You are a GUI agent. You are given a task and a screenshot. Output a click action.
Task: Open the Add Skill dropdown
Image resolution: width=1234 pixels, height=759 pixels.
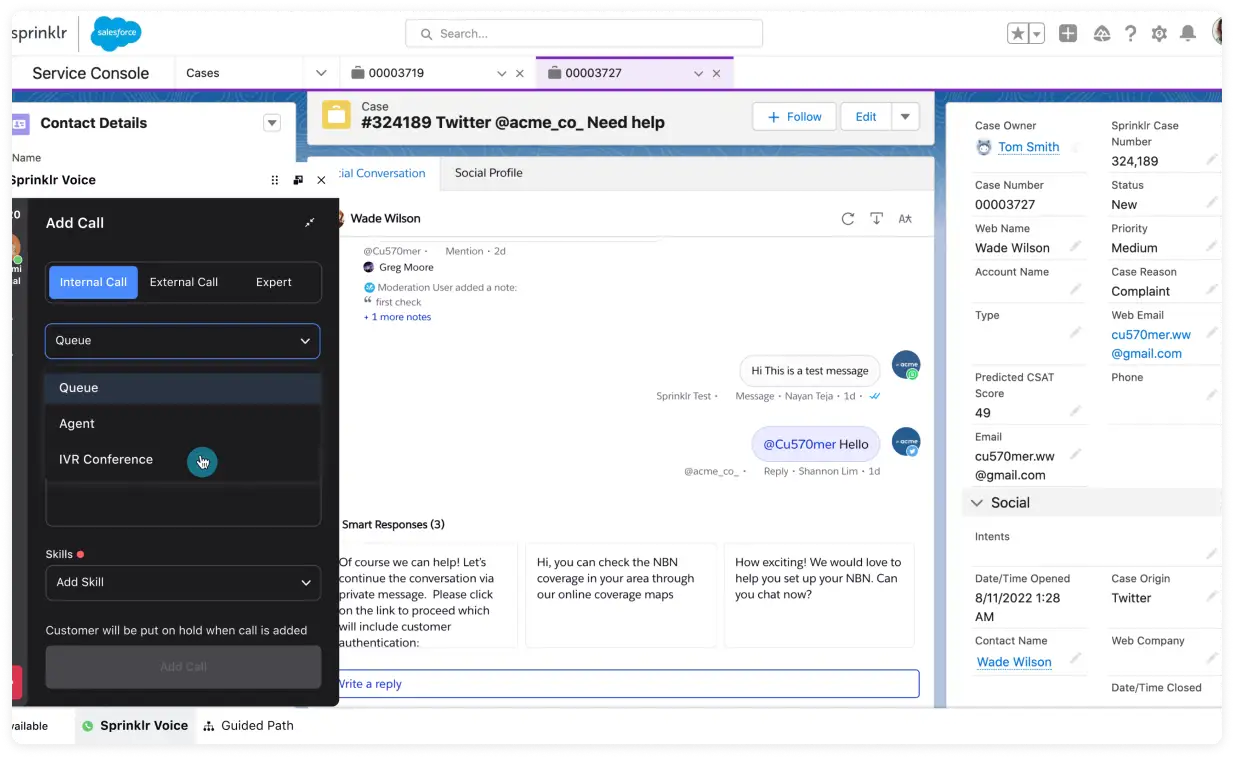pos(183,582)
